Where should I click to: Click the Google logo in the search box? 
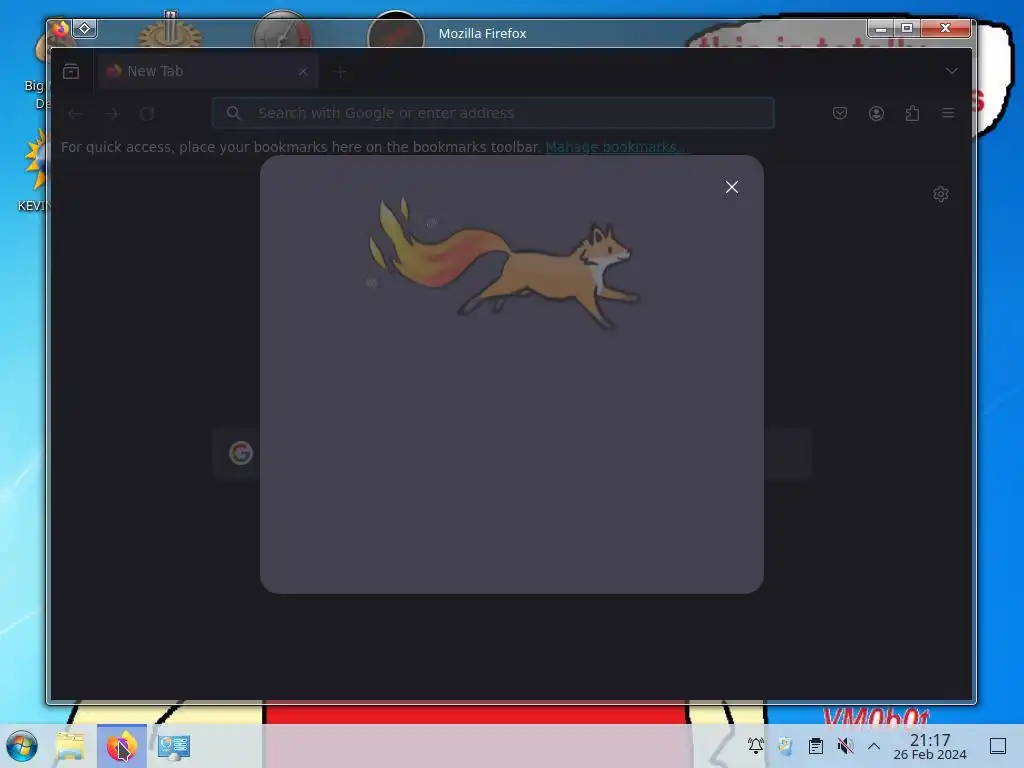tap(241, 453)
